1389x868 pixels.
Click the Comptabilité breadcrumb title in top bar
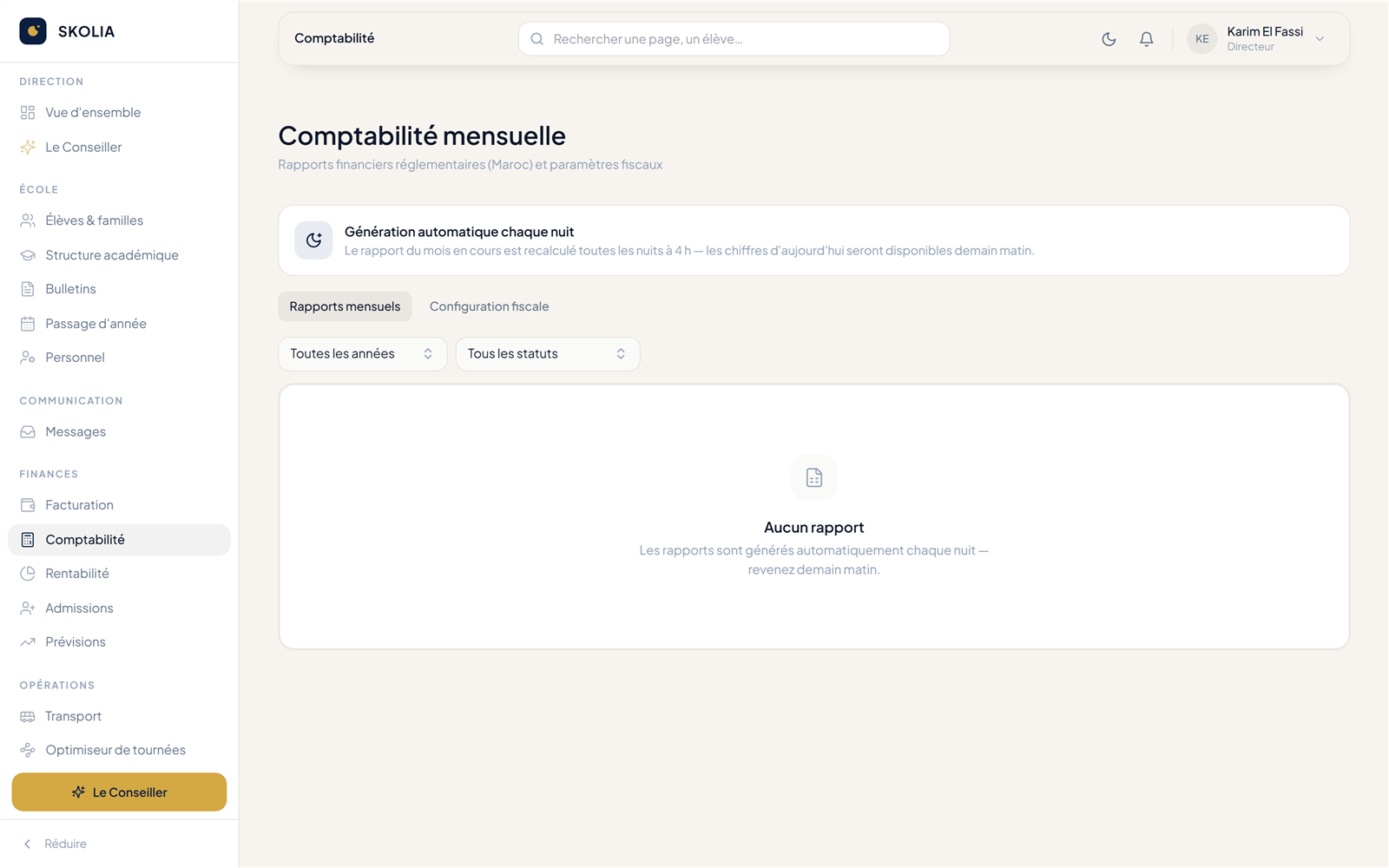point(334,38)
